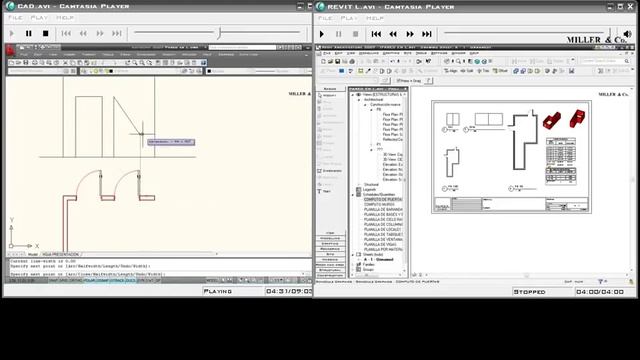
Task: Select PLANILLA DE VIGAS schedule
Action: pyautogui.click(x=380, y=244)
